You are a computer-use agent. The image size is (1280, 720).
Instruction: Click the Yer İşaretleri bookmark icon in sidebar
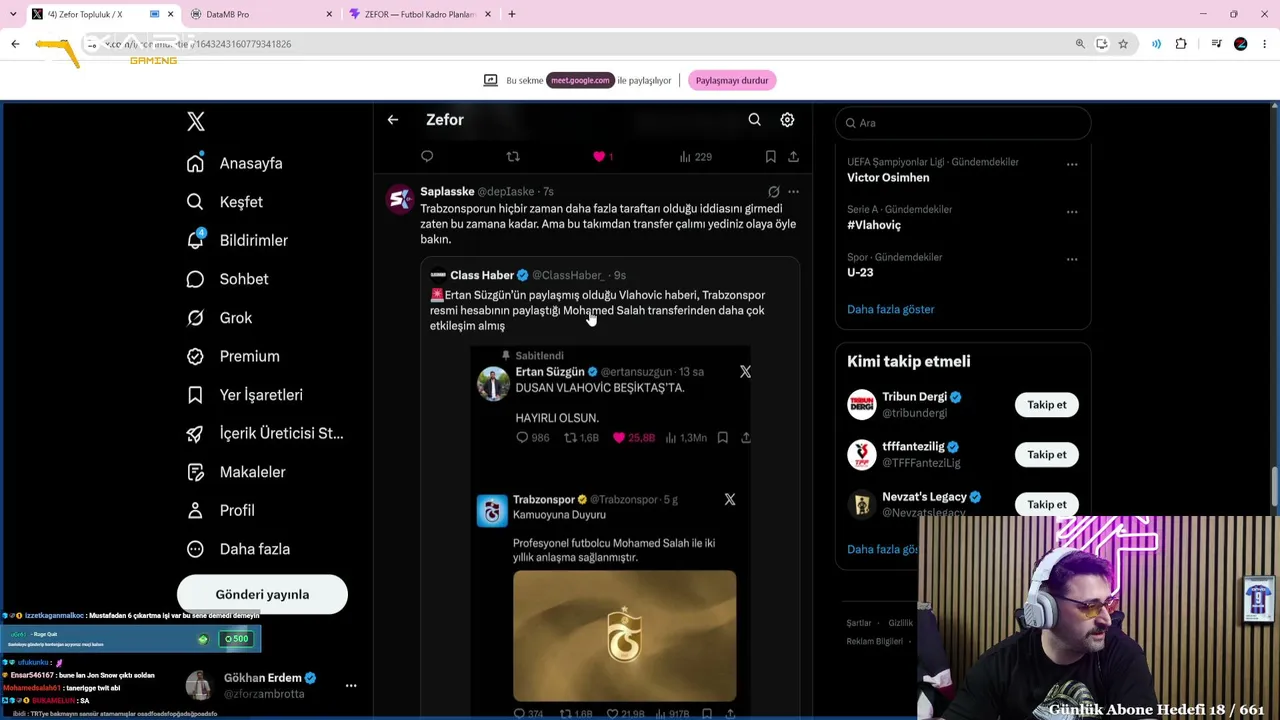click(195, 395)
